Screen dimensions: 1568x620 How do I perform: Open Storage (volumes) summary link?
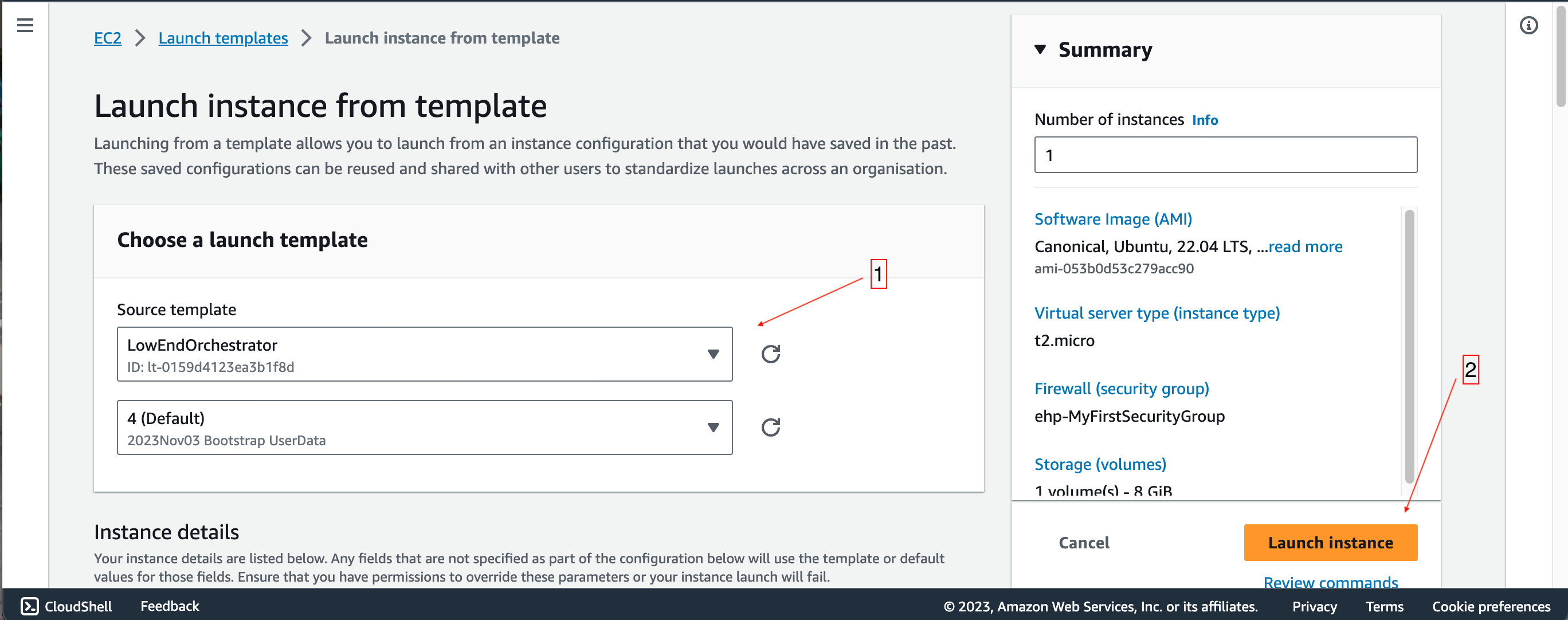coord(1100,464)
